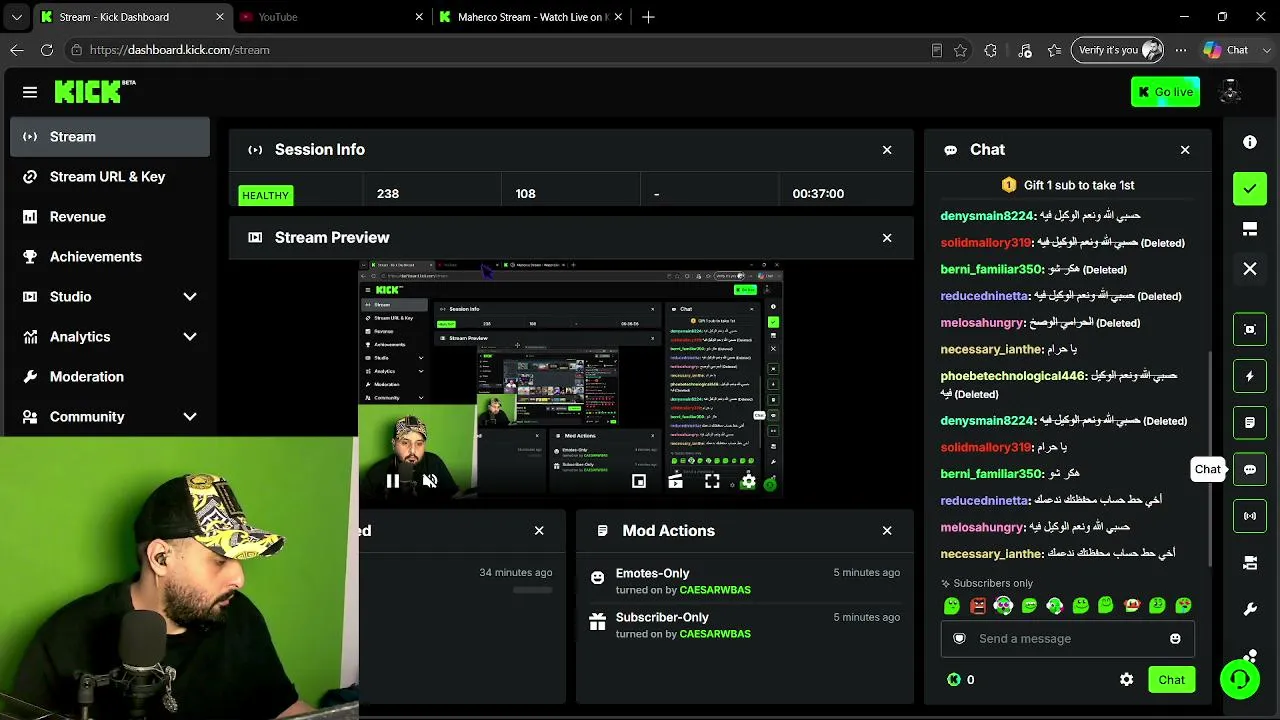Open Stream URL & Key page

click(110, 177)
